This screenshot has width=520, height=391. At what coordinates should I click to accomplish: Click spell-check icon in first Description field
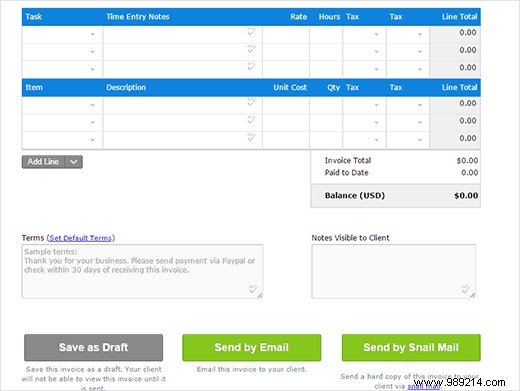tap(251, 102)
